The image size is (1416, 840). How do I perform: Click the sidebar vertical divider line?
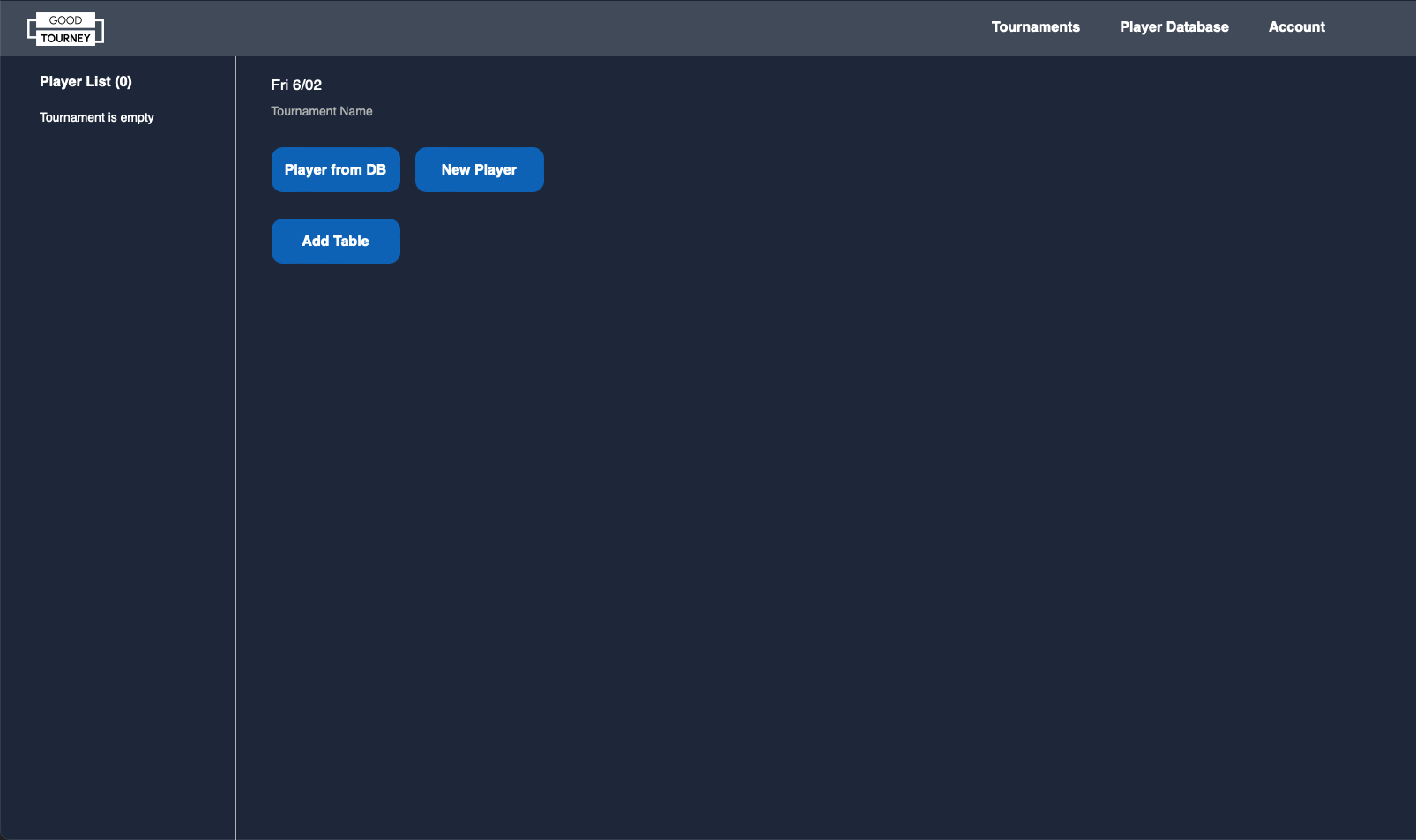235,441
